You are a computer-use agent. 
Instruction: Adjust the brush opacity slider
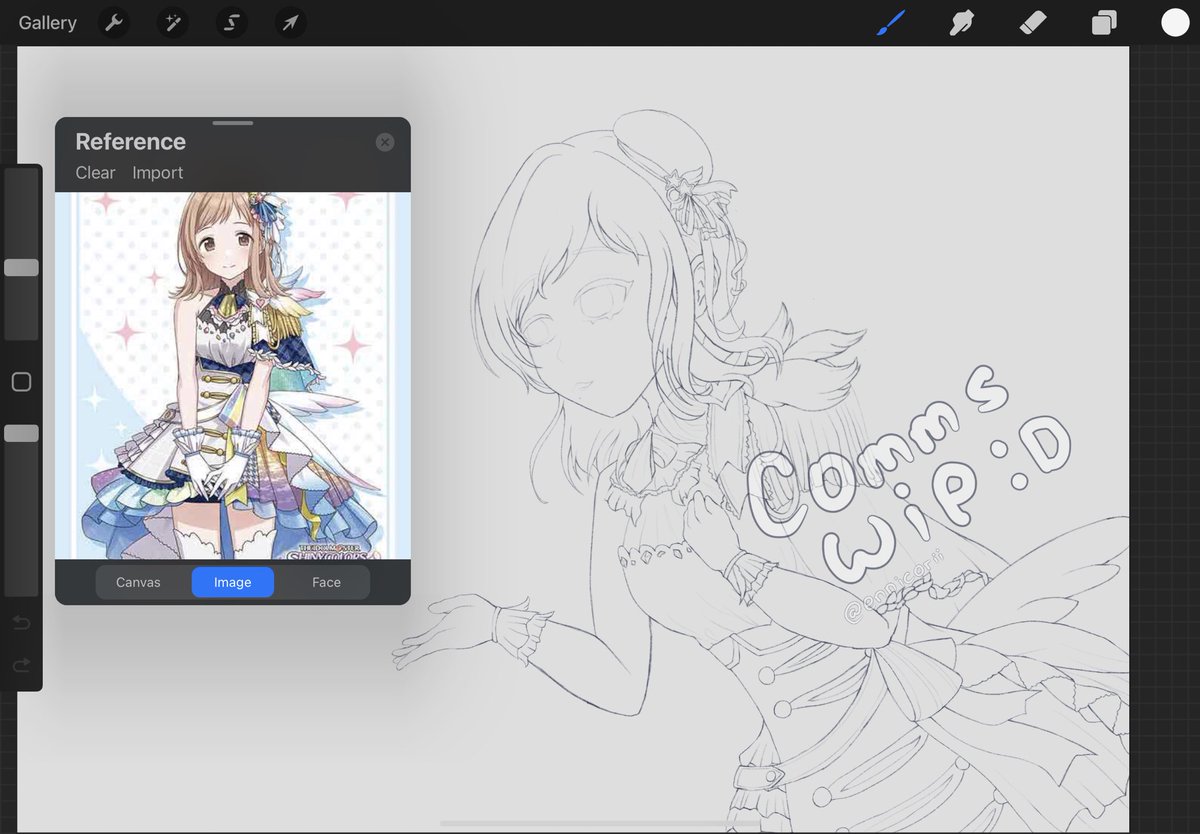click(x=21, y=433)
